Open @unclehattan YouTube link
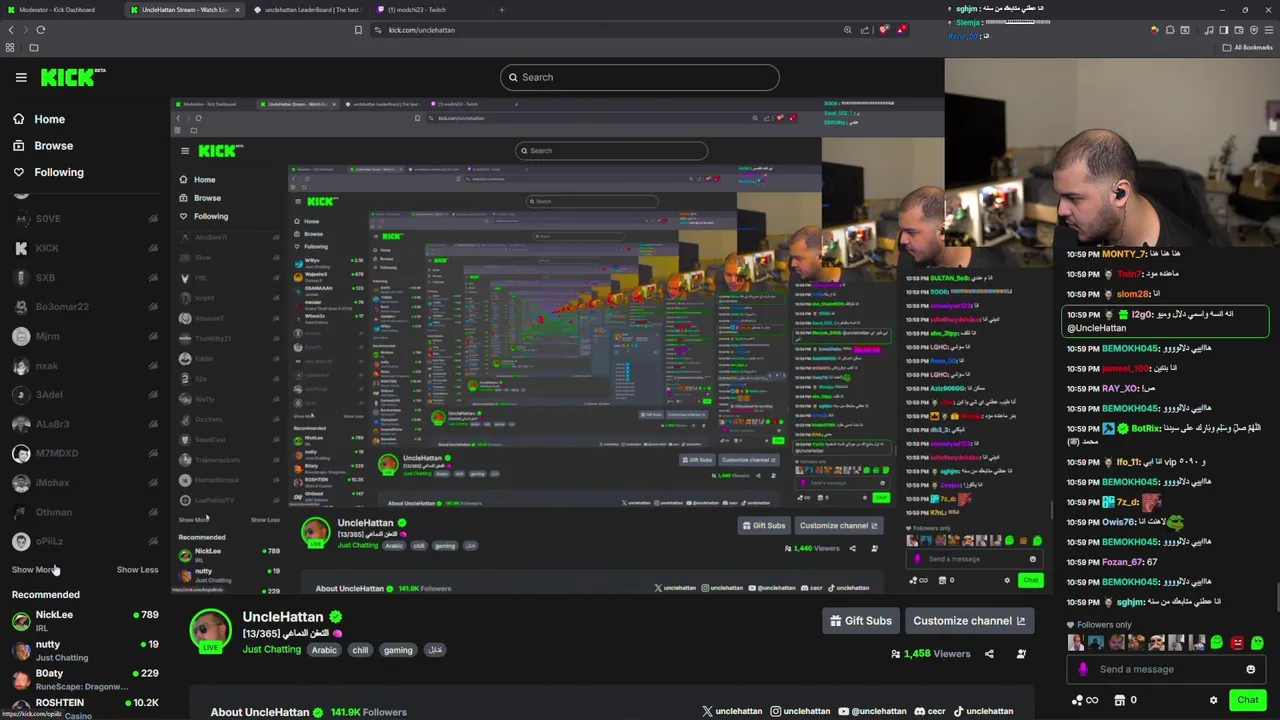The width and height of the screenshot is (1280, 720). 873,711
